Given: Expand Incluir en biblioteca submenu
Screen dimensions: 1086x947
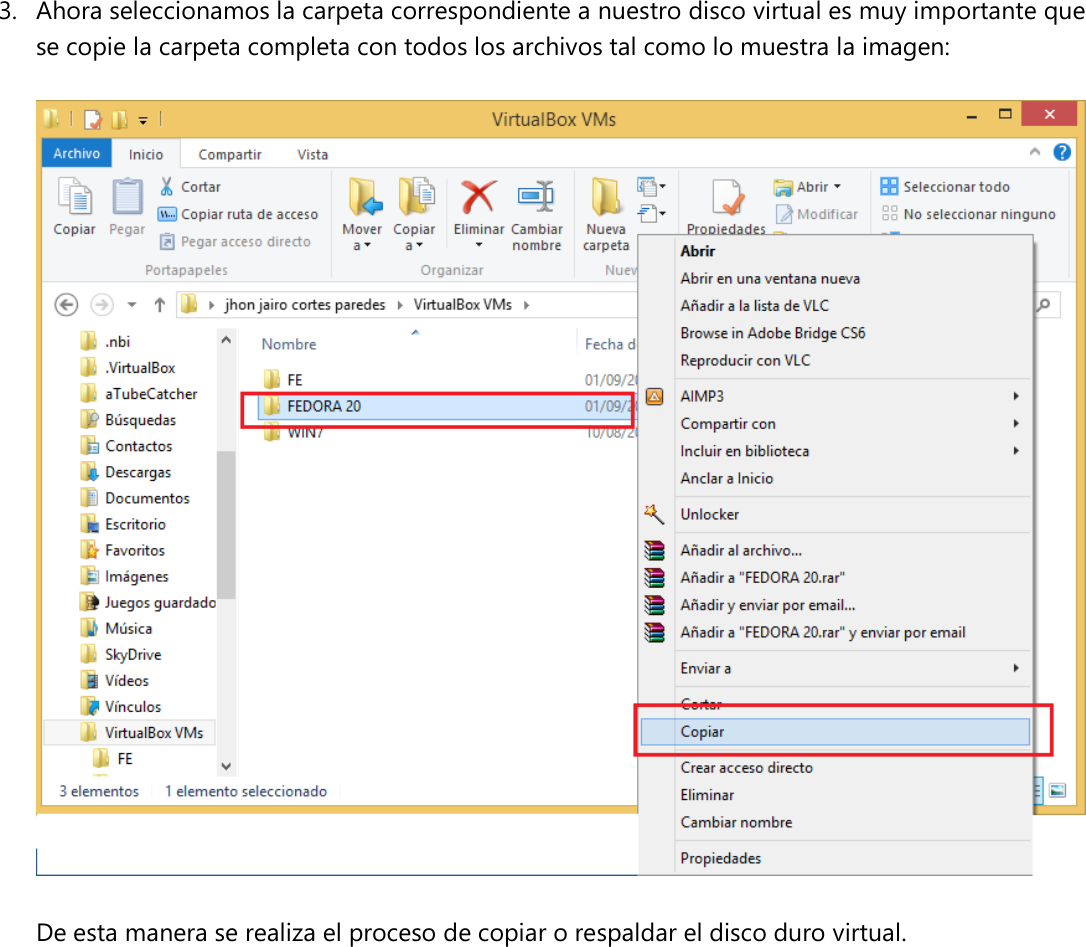Looking at the screenshot, I should pos(835,451).
